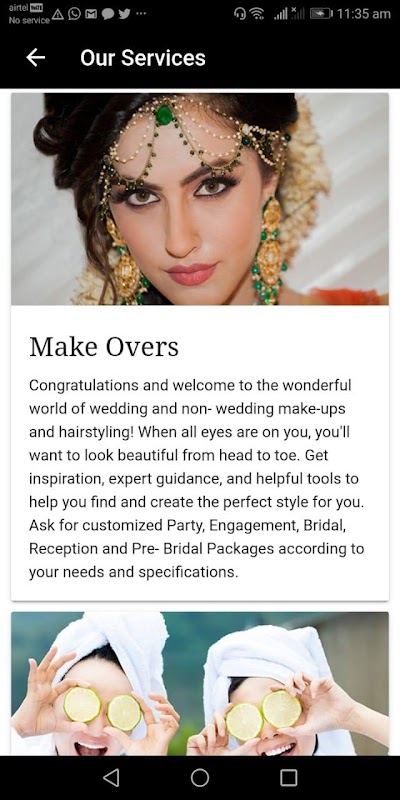Tap the warning triangle status icon
The image size is (400, 800).
58,14
